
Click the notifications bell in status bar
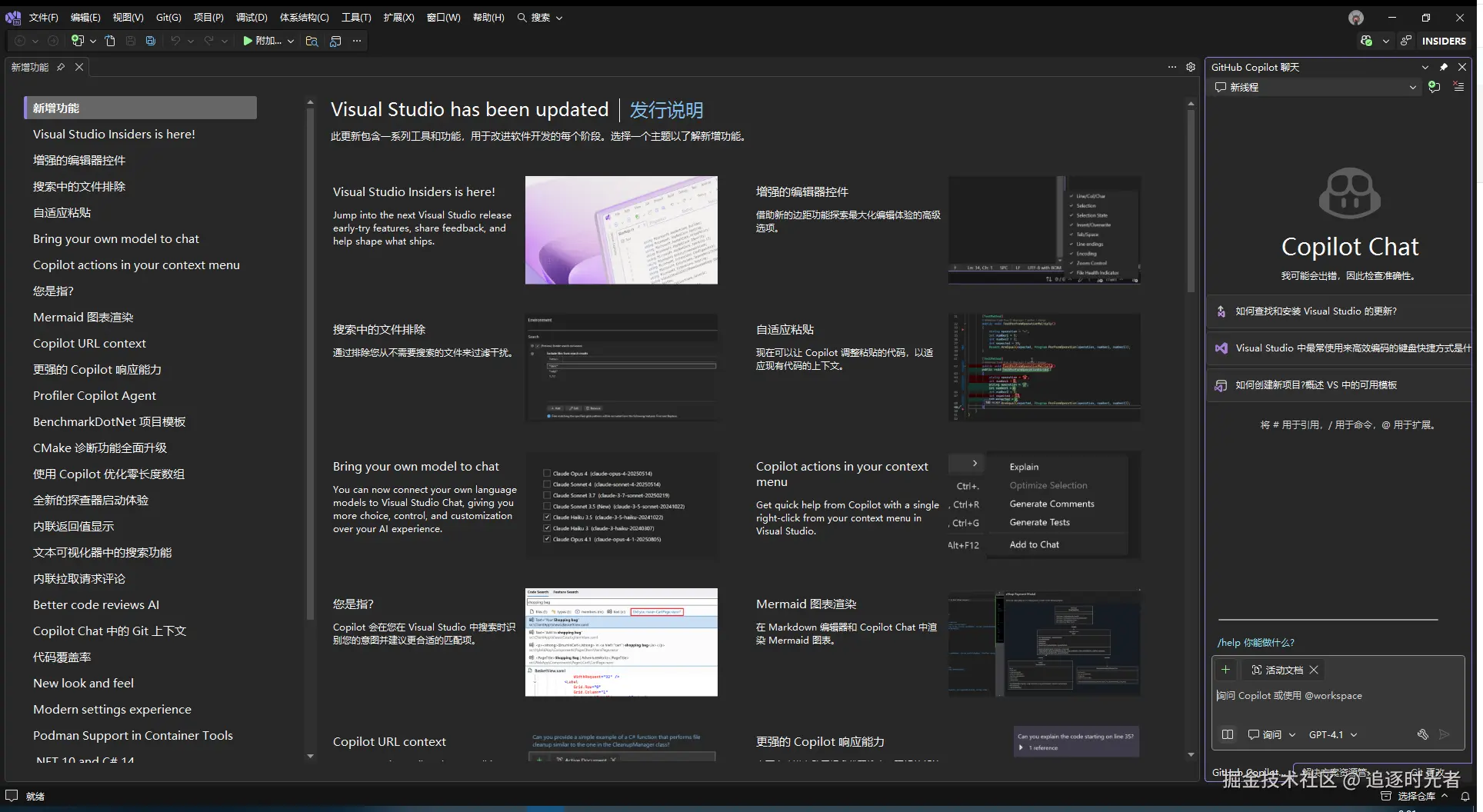point(1465,796)
